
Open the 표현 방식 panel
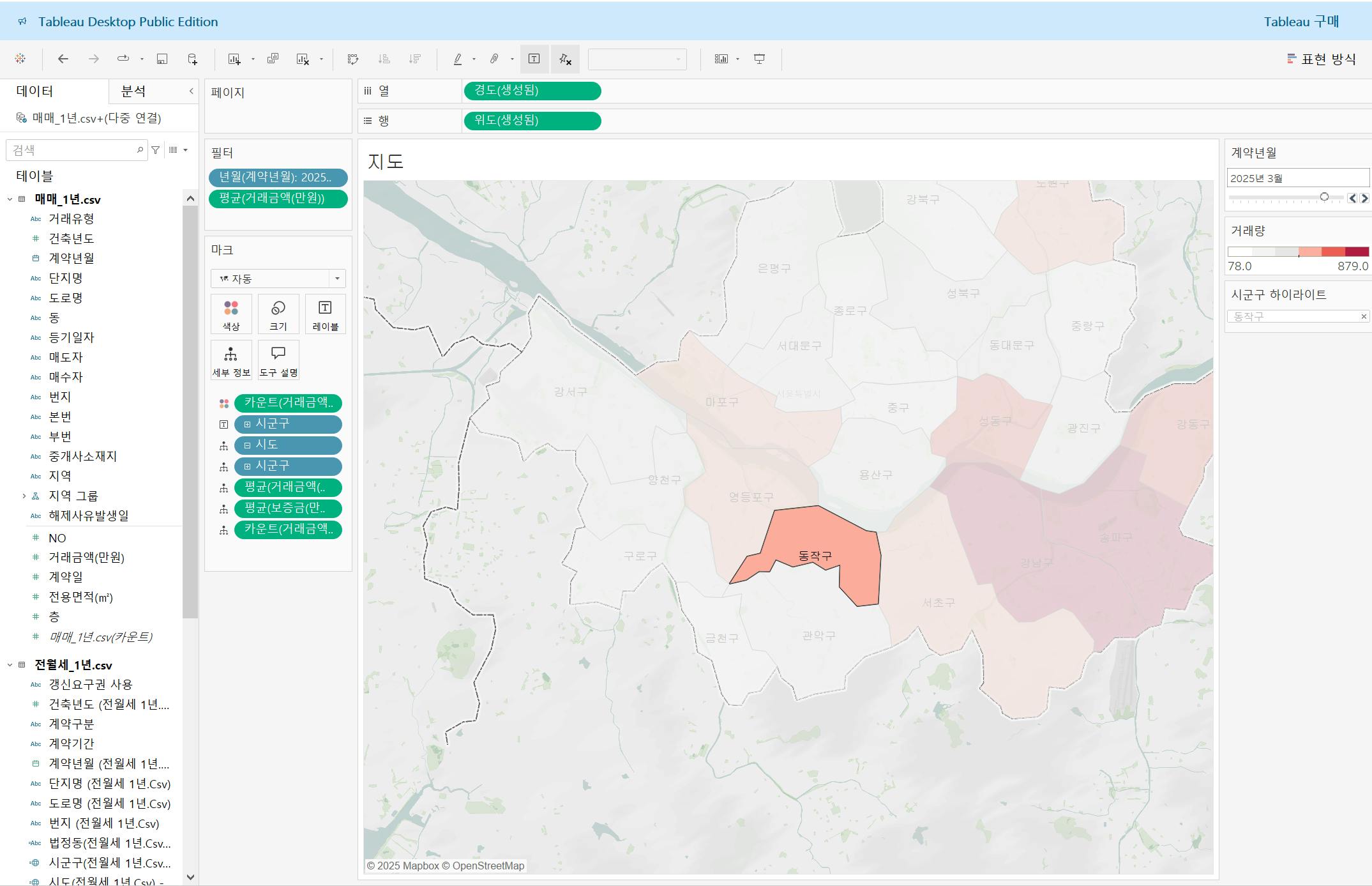(1322, 59)
